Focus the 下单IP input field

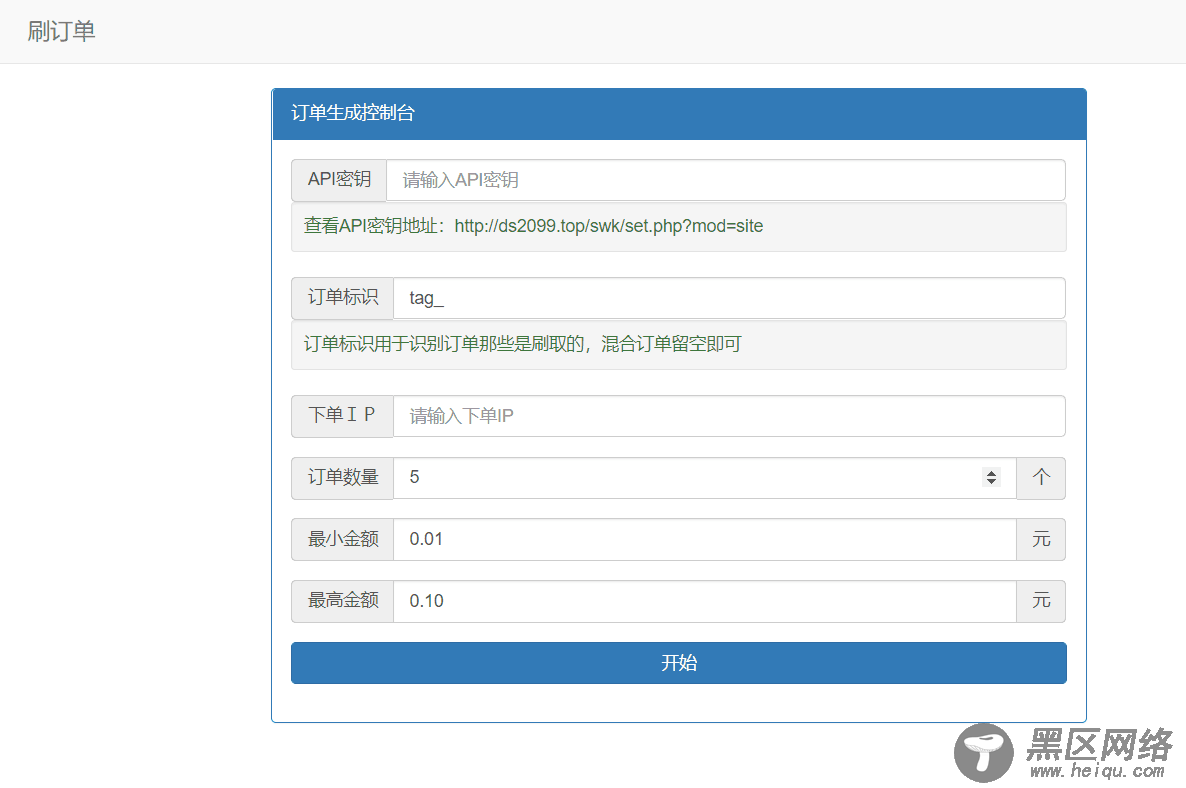coord(729,416)
